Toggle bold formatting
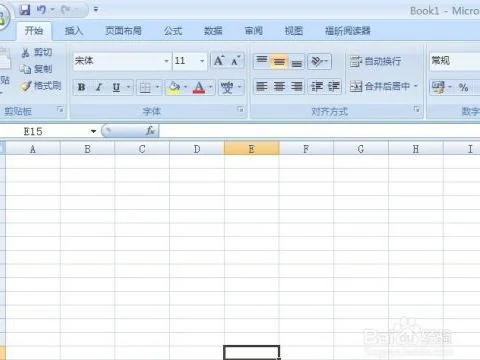 [x=81, y=87]
